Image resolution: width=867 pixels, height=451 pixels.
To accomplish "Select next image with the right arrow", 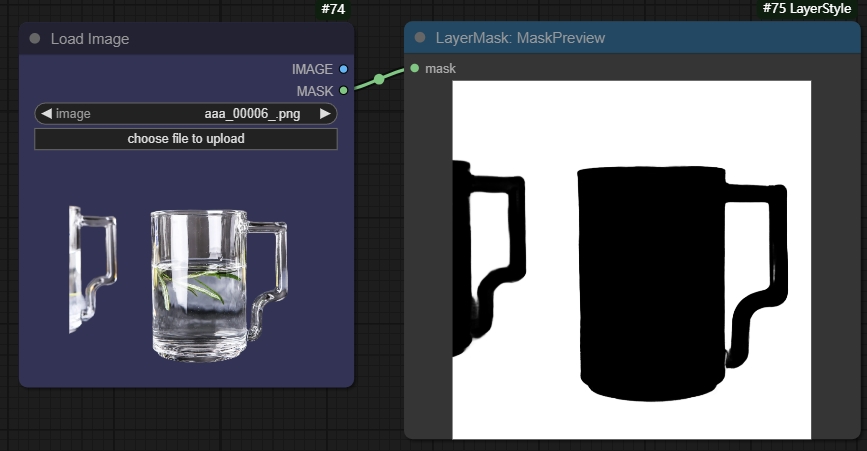I will click(x=324, y=113).
